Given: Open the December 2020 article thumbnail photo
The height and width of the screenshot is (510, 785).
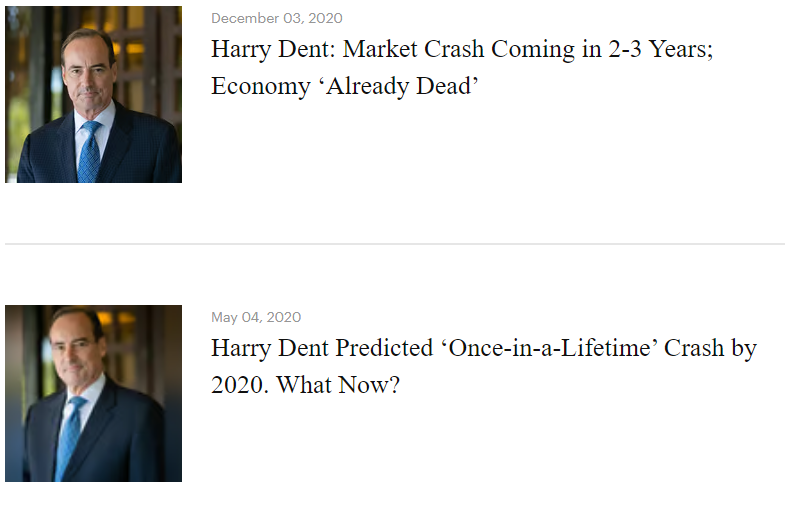Looking at the screenshot, I should (x=94, y=94).
